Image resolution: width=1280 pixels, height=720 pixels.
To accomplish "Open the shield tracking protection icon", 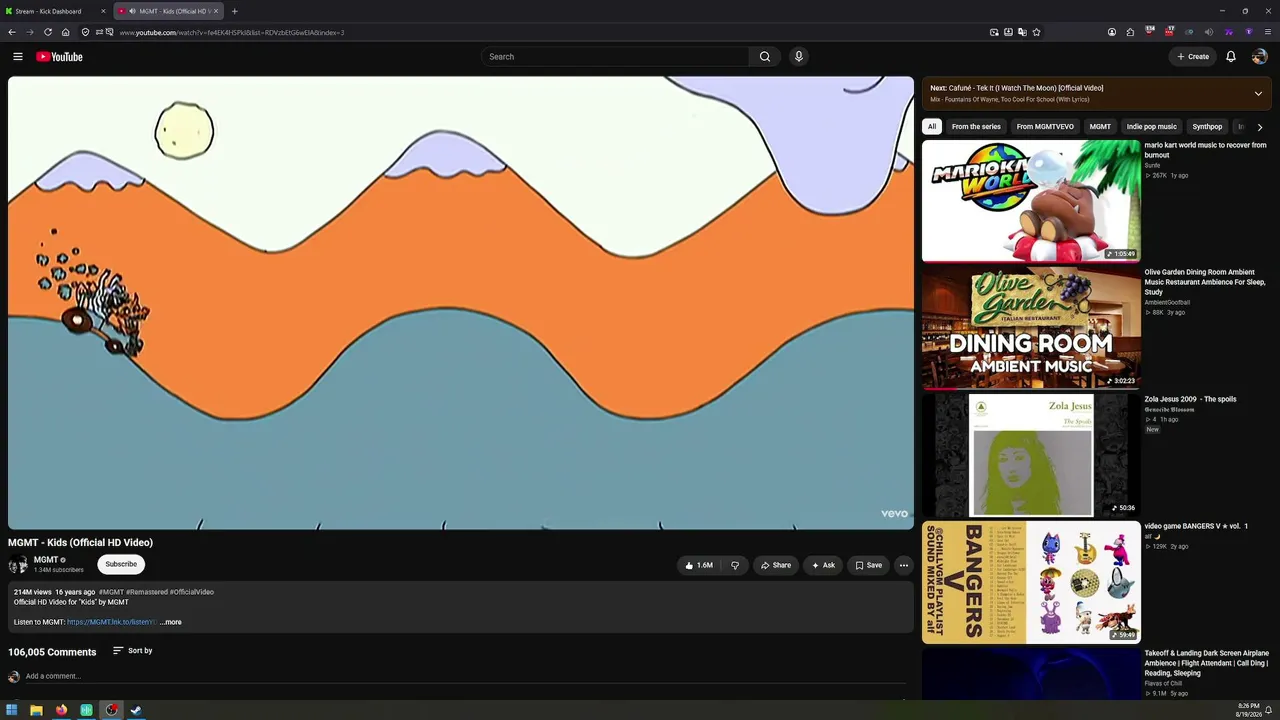I will (x=85, y=32).
